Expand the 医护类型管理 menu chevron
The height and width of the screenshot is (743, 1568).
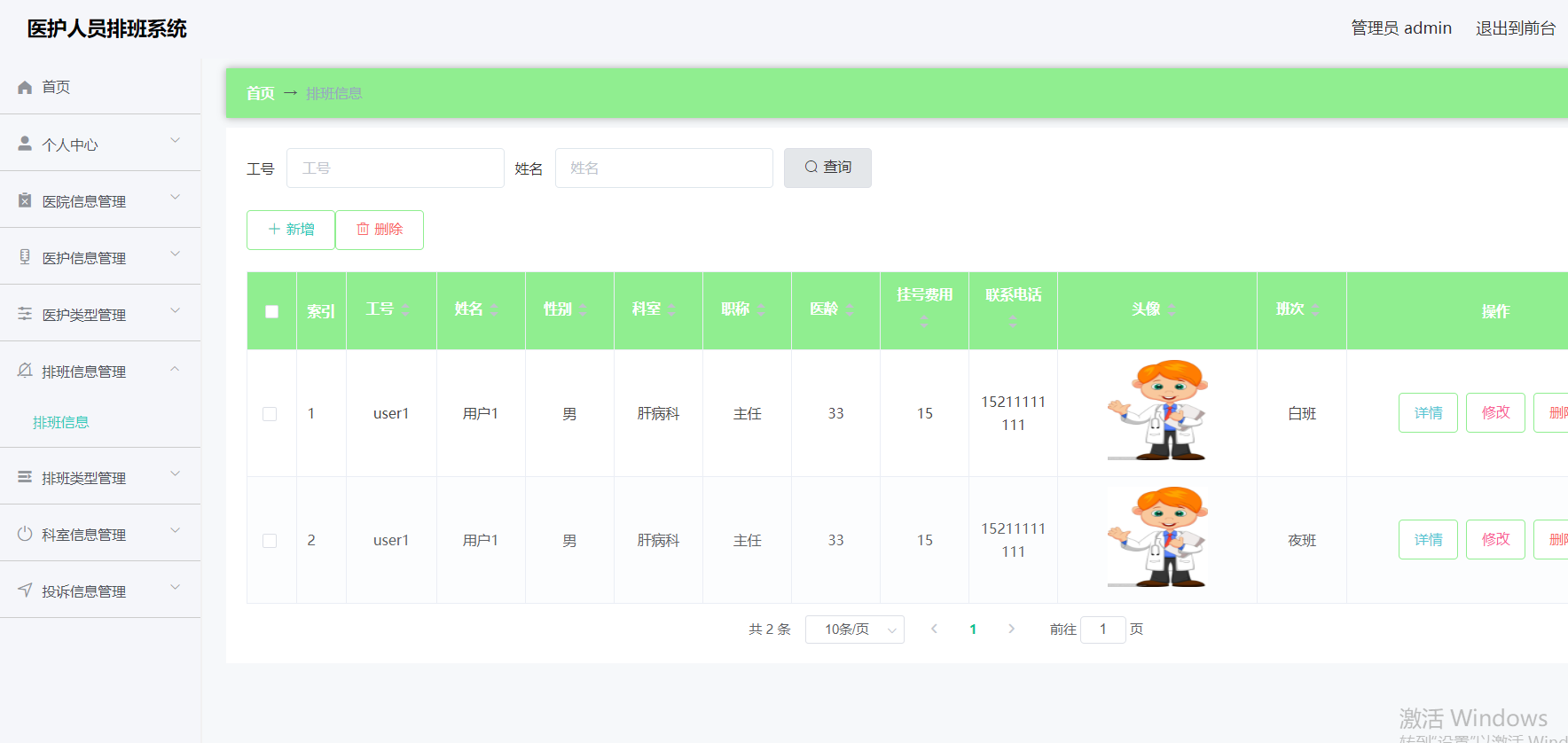click(x=175, y=310)
